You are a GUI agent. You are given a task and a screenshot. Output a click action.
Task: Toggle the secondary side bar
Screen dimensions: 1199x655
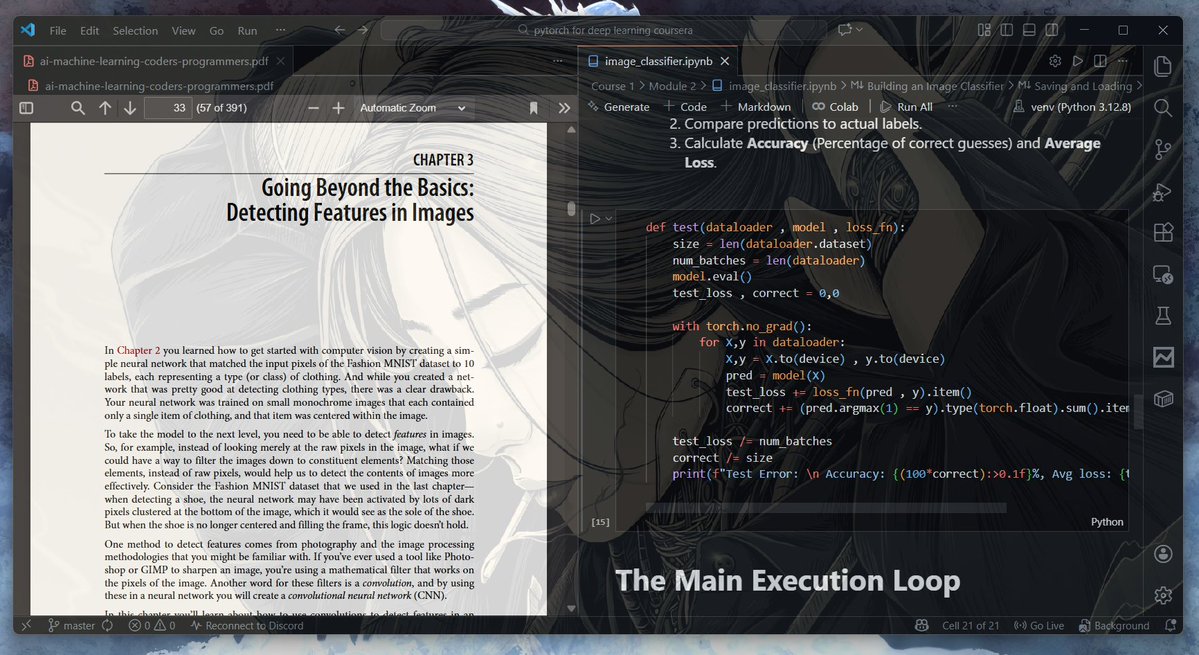(1052, 30)
